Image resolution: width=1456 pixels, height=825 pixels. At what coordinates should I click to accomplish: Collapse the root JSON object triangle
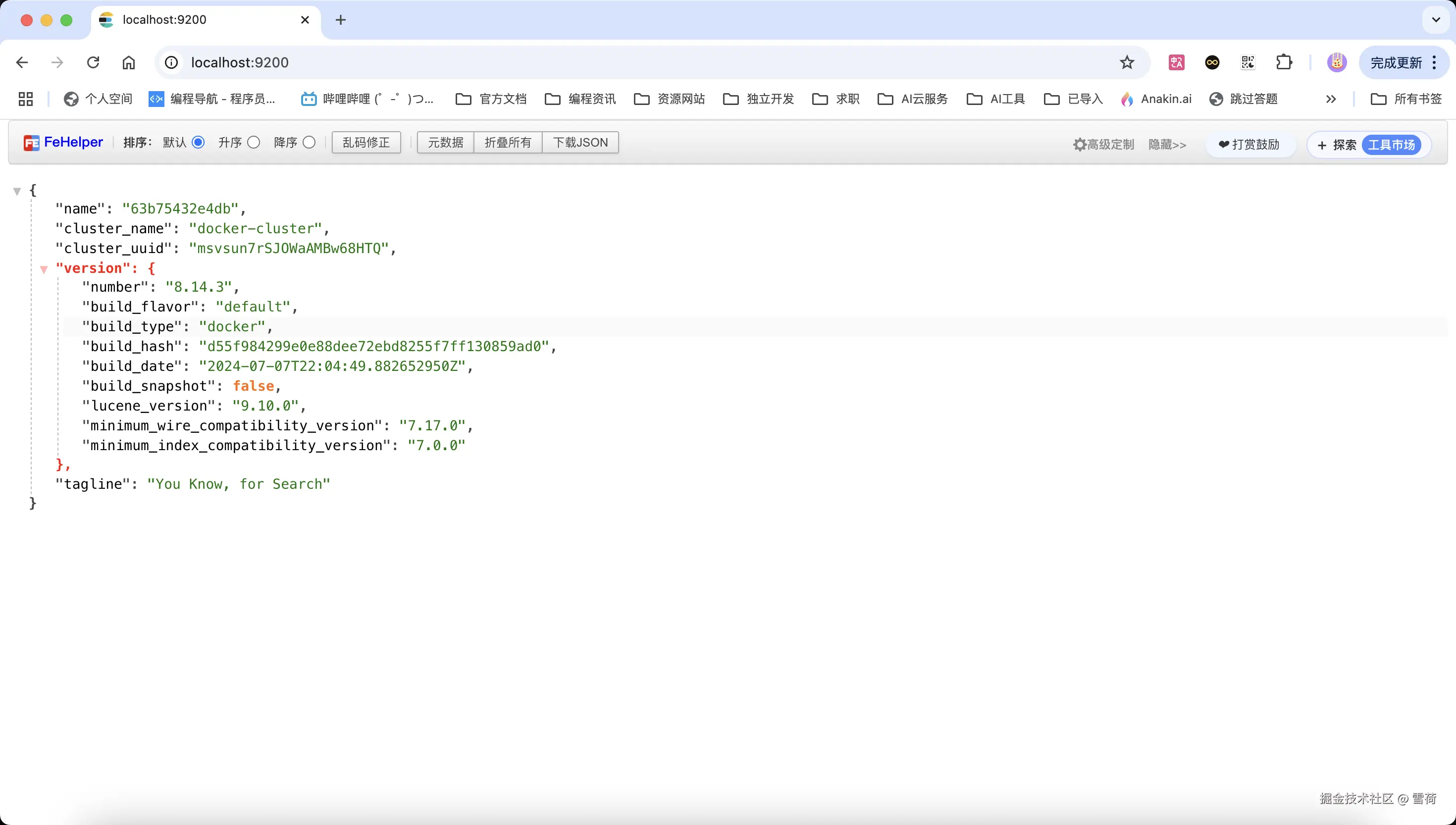(x=17, y=192)
